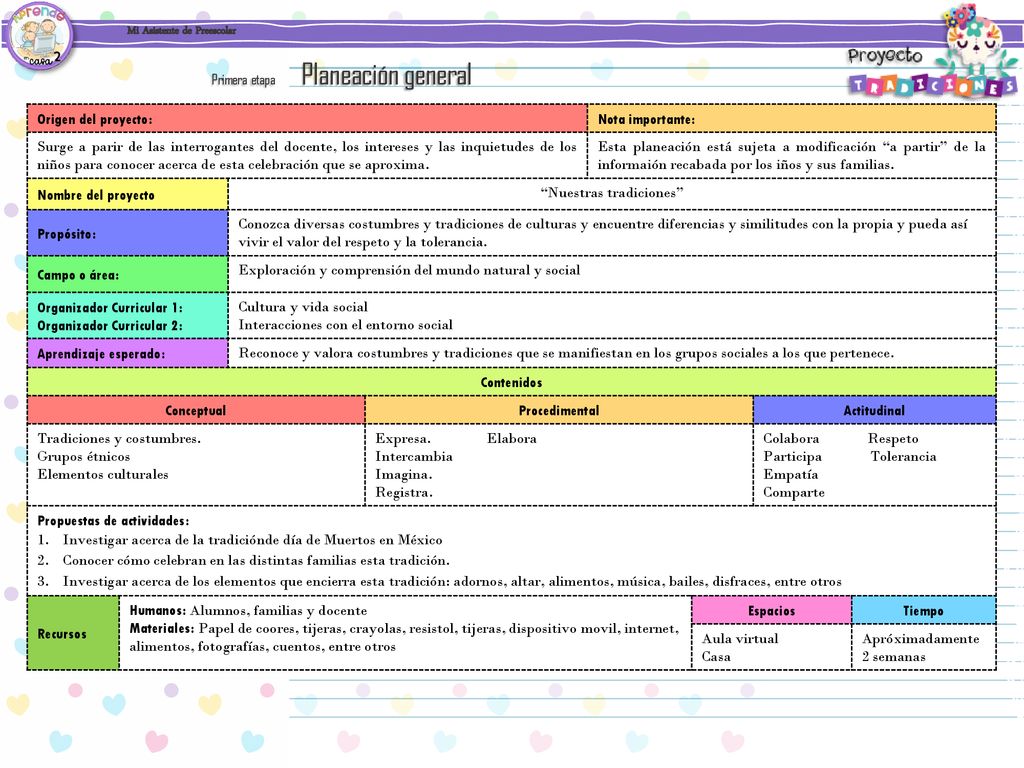Click "Colabora" in the Actitudinal column
1024x768 pixels.
click(x=792, y=438)
